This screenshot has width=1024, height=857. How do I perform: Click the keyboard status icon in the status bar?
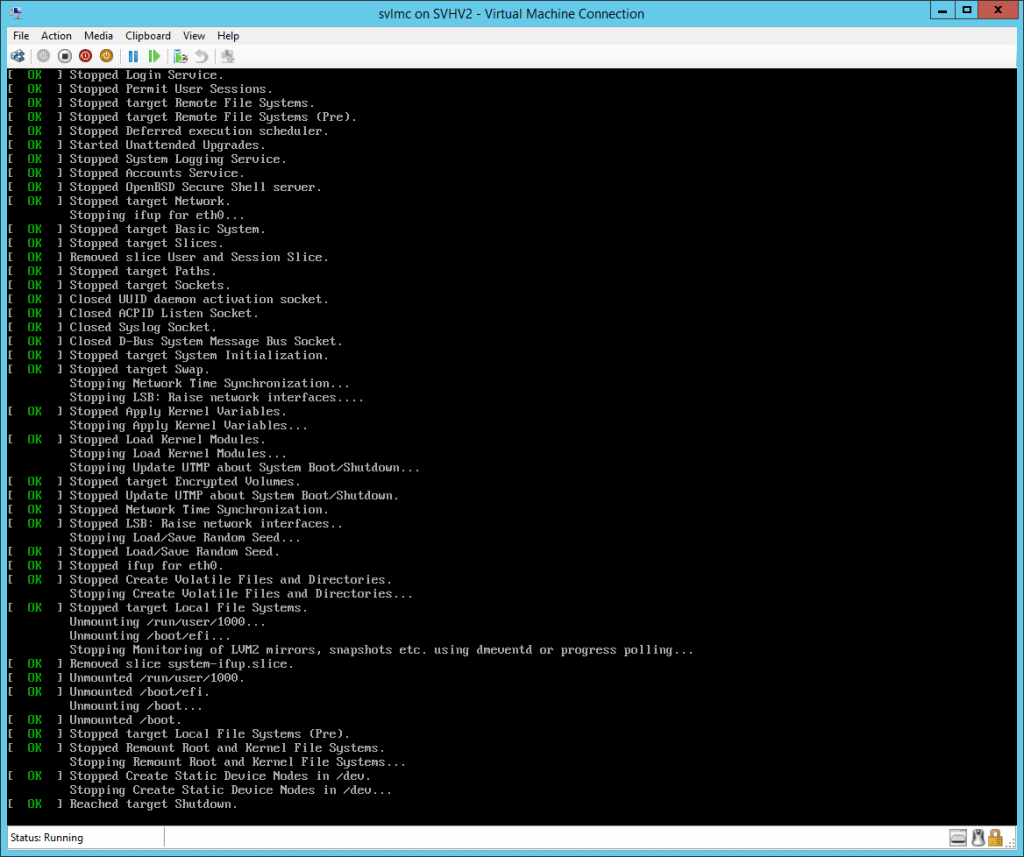tap(958, 837)
